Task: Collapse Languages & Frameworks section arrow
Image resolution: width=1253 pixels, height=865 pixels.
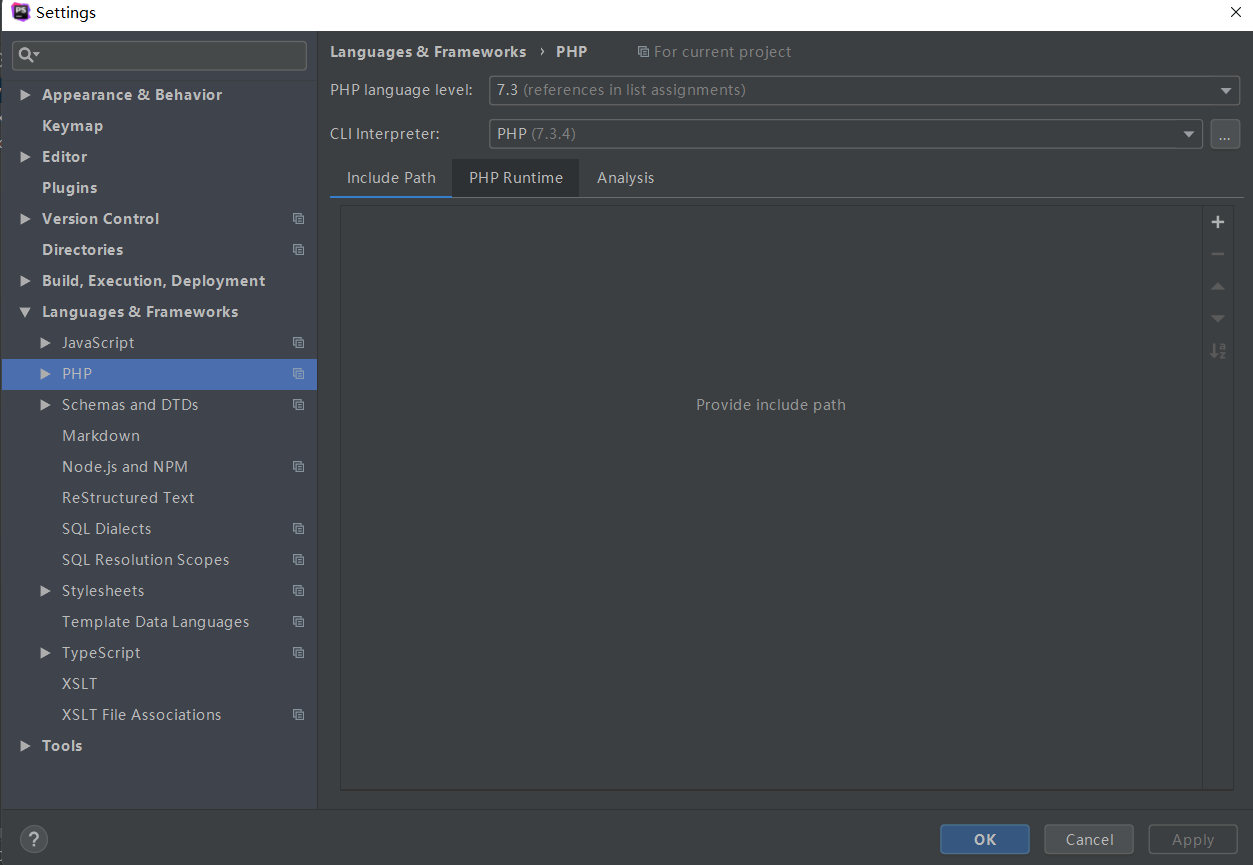Action: pos(26,312)
